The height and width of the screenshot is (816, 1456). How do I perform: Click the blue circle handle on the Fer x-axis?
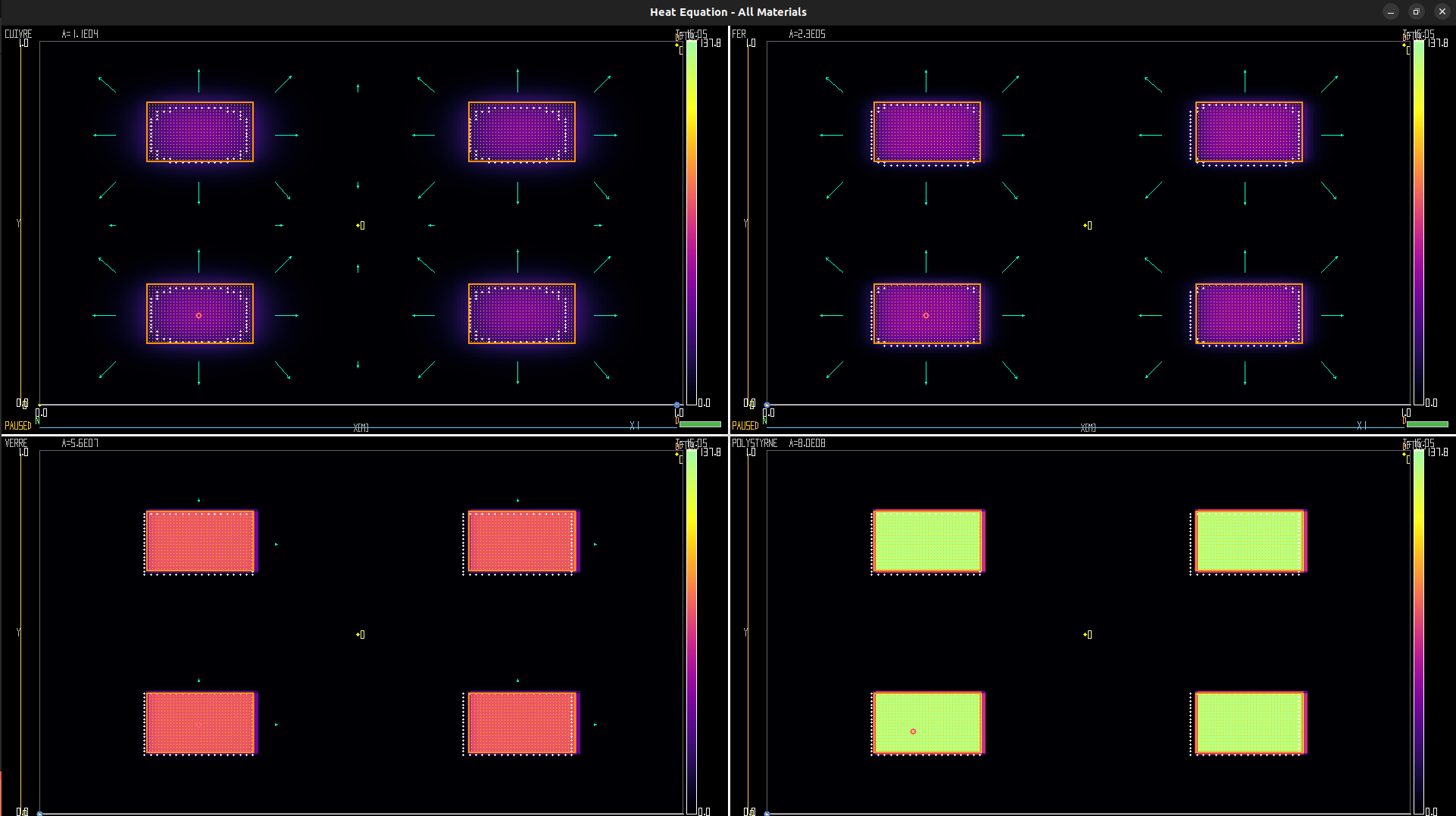coord(767,405)
